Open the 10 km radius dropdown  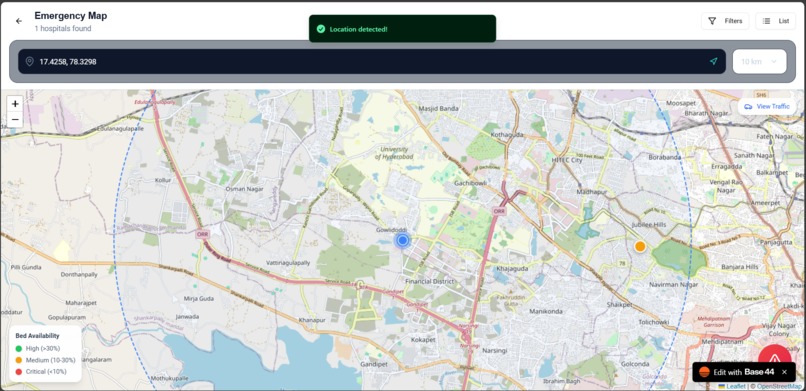(x=759, y=62)
